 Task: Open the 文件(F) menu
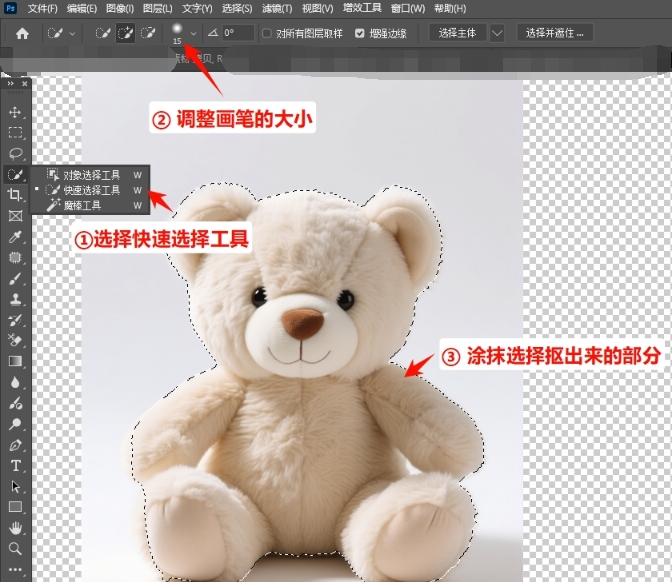pyautogui.click(x=42, y=8)
